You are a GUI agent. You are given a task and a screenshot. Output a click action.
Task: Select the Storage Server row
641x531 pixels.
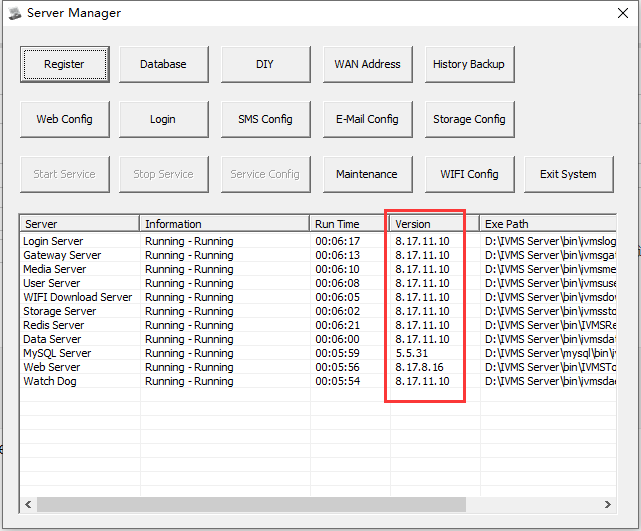318,311
